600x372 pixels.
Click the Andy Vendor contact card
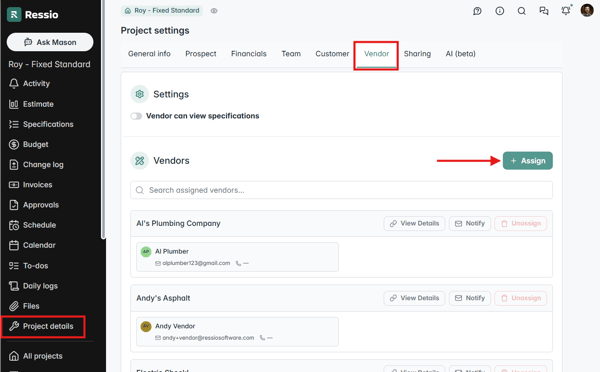point(237,332)
